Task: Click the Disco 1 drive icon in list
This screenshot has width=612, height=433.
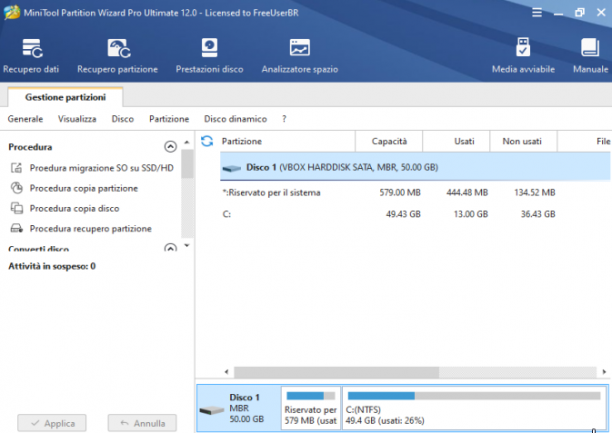Action: pyautogui.click(x=231, y=168)
